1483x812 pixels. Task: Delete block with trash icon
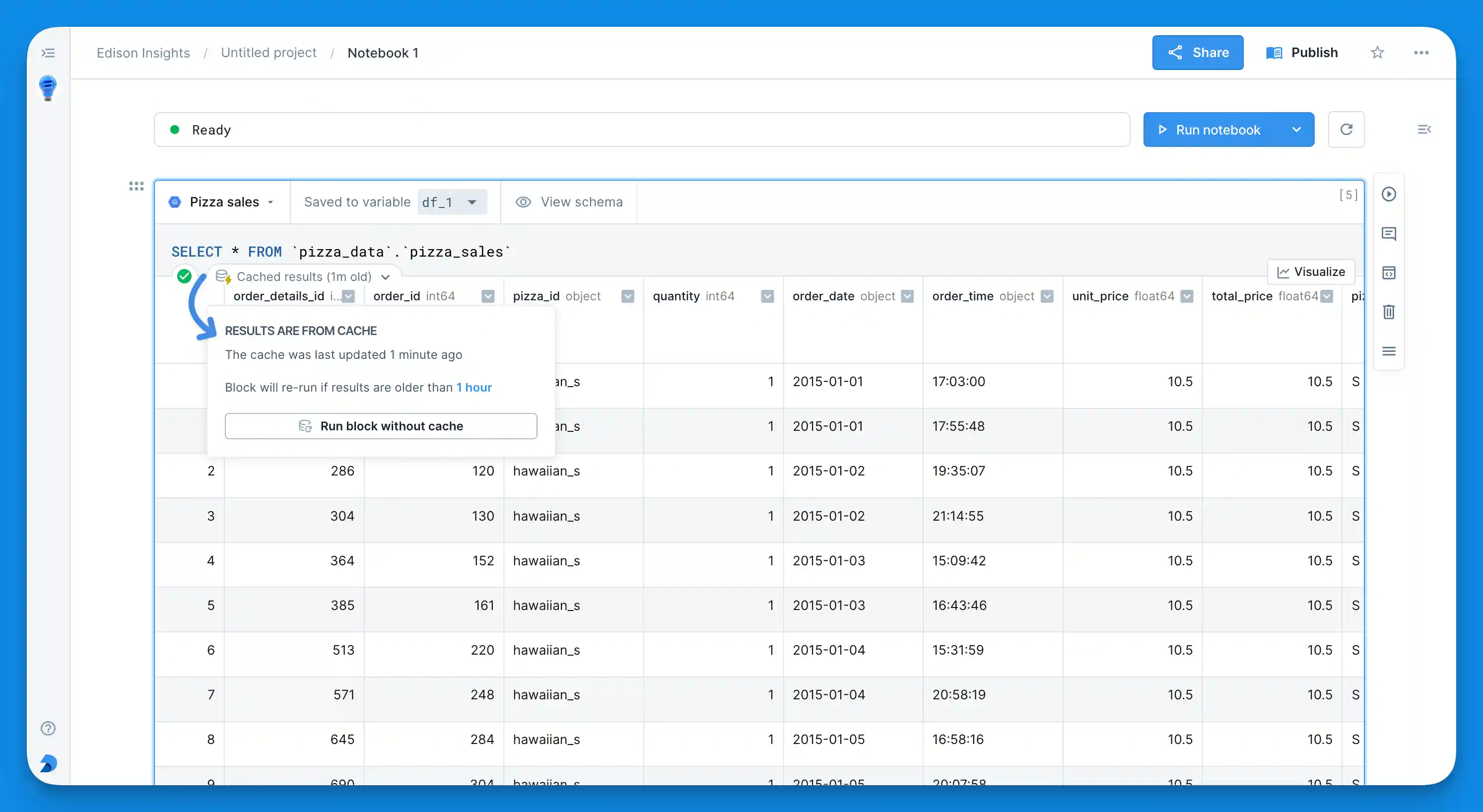point(1389,312)
